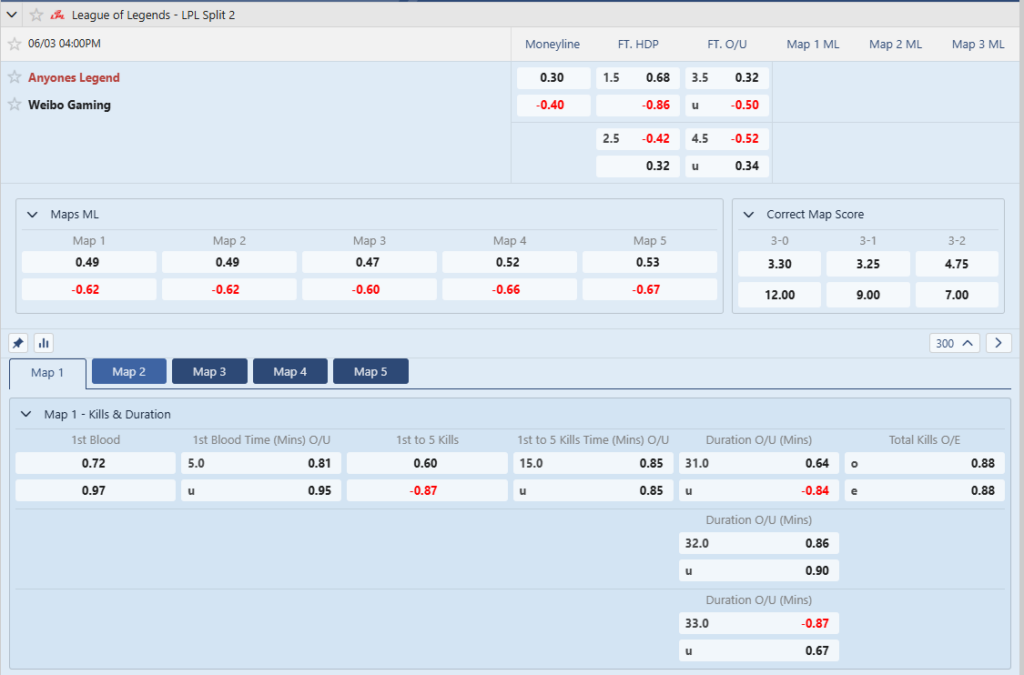Choose under 3.5 at -0.50
This screenshot has width=1024, height=675.
726,105
